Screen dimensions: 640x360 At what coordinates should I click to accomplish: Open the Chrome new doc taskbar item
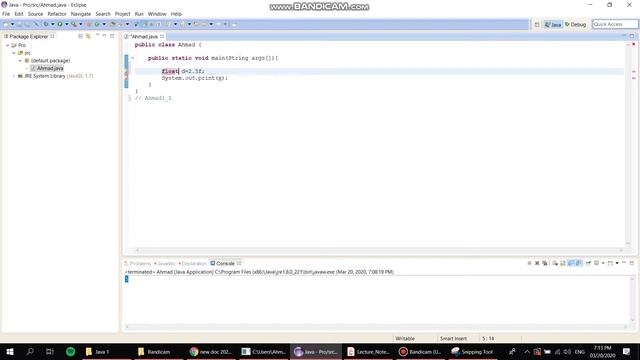pos(211,351)
